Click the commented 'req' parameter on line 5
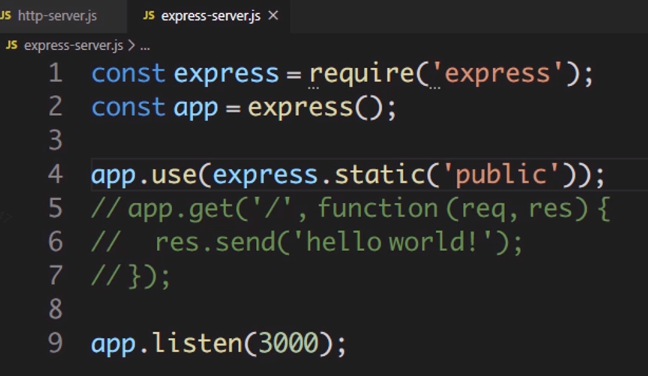648x376 pixels. [483, 210]
